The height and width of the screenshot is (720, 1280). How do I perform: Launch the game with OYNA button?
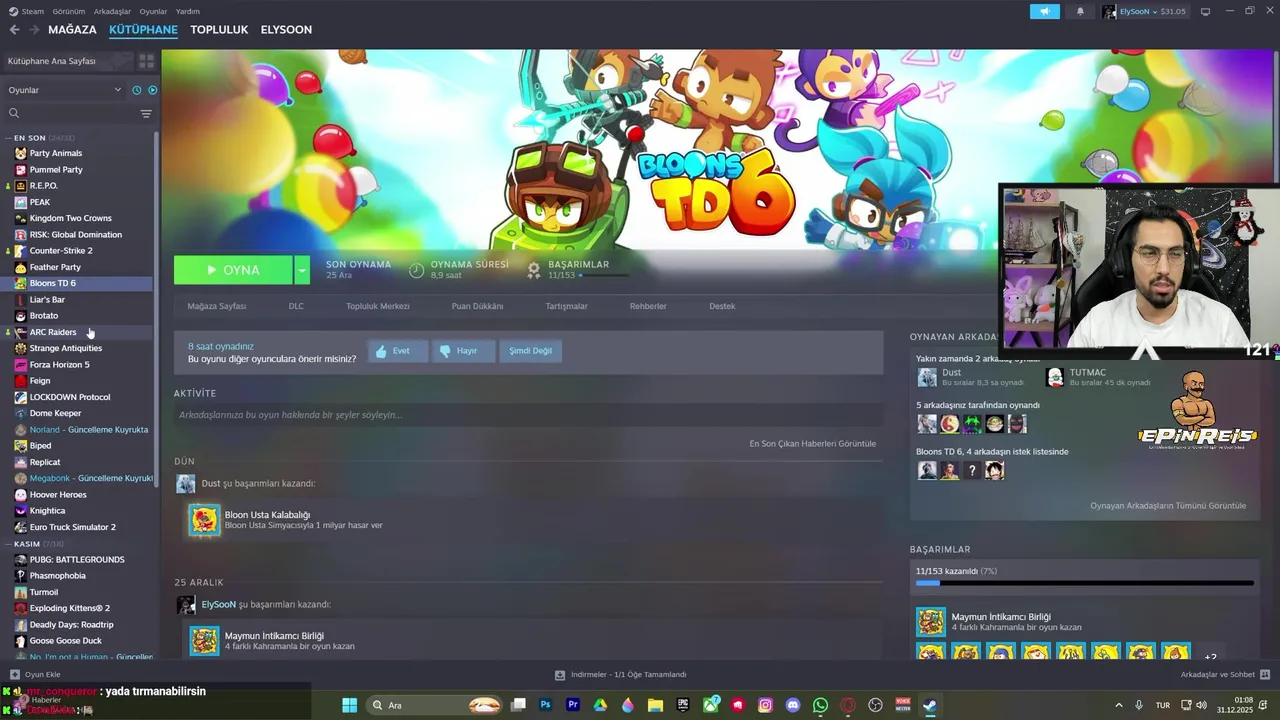233,270
